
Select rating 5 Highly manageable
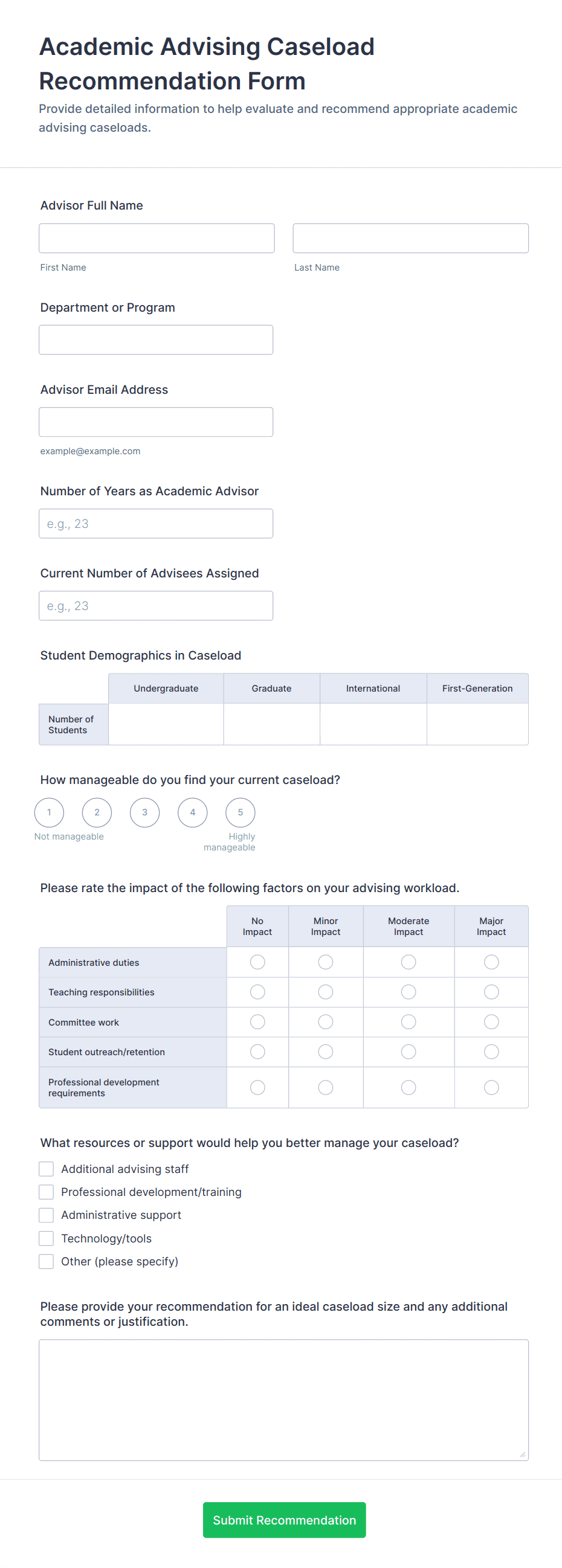click(x=241, y=812)
